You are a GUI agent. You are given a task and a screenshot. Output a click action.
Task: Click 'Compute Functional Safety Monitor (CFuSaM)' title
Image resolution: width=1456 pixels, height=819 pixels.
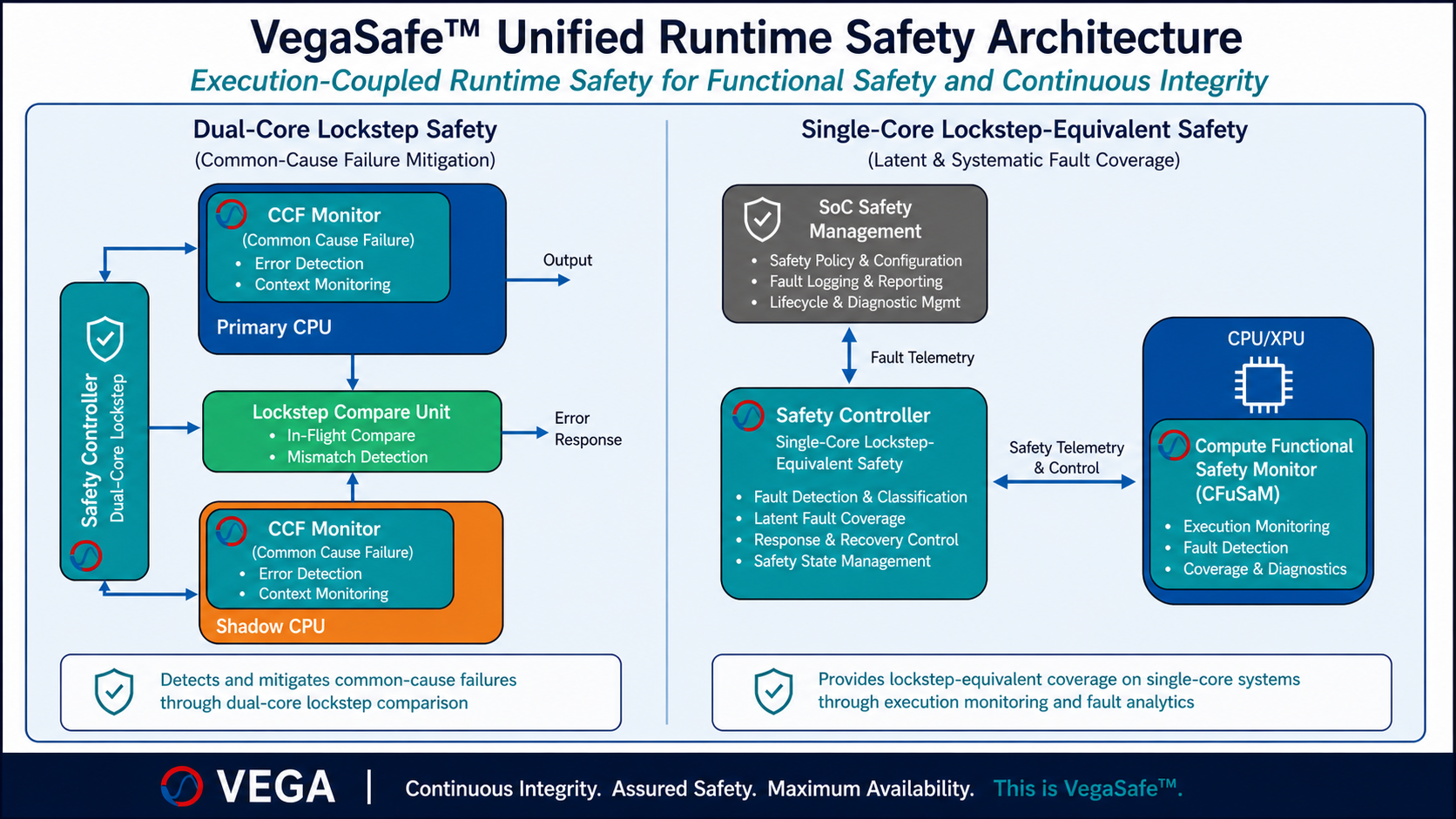(x=1274, y=470)
